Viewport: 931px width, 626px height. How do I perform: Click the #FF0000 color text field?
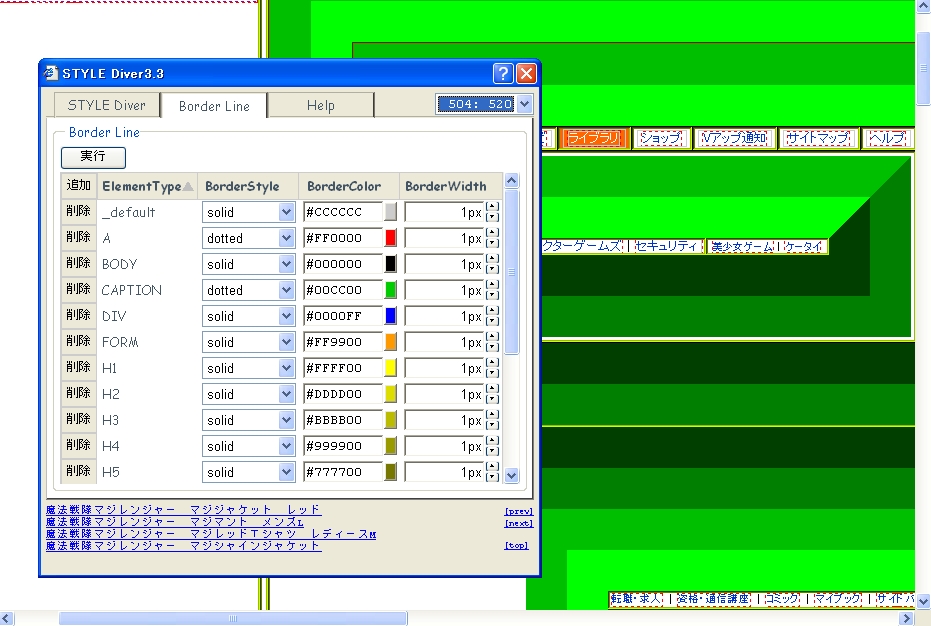[x=343, y=238]
